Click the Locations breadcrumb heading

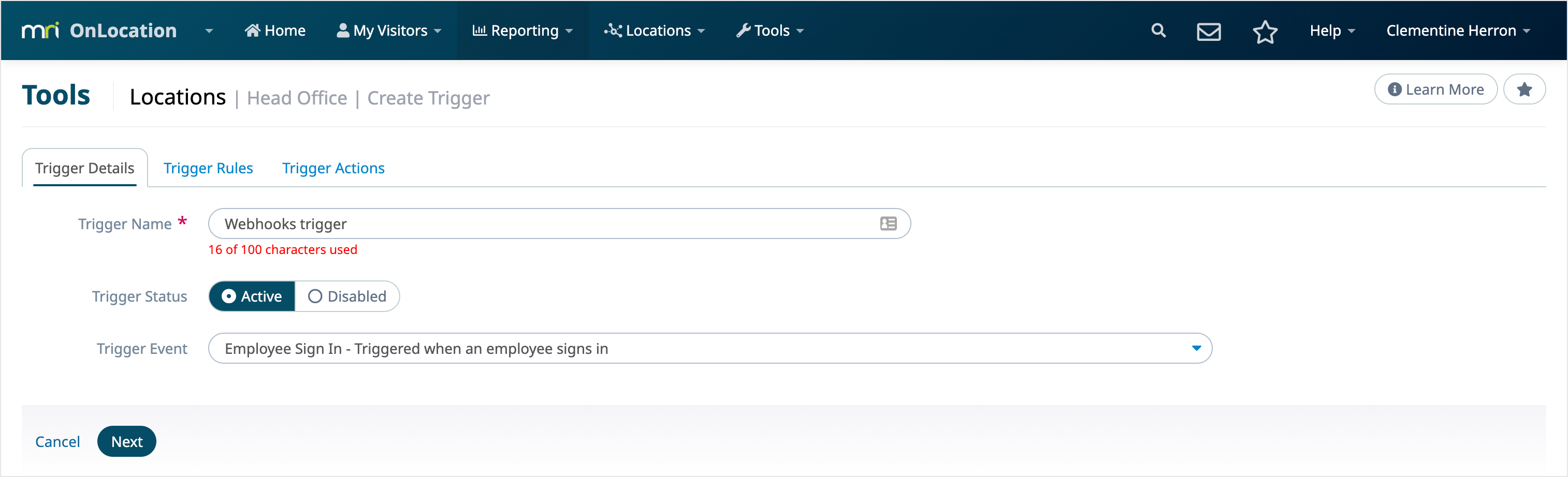[177, 97]
